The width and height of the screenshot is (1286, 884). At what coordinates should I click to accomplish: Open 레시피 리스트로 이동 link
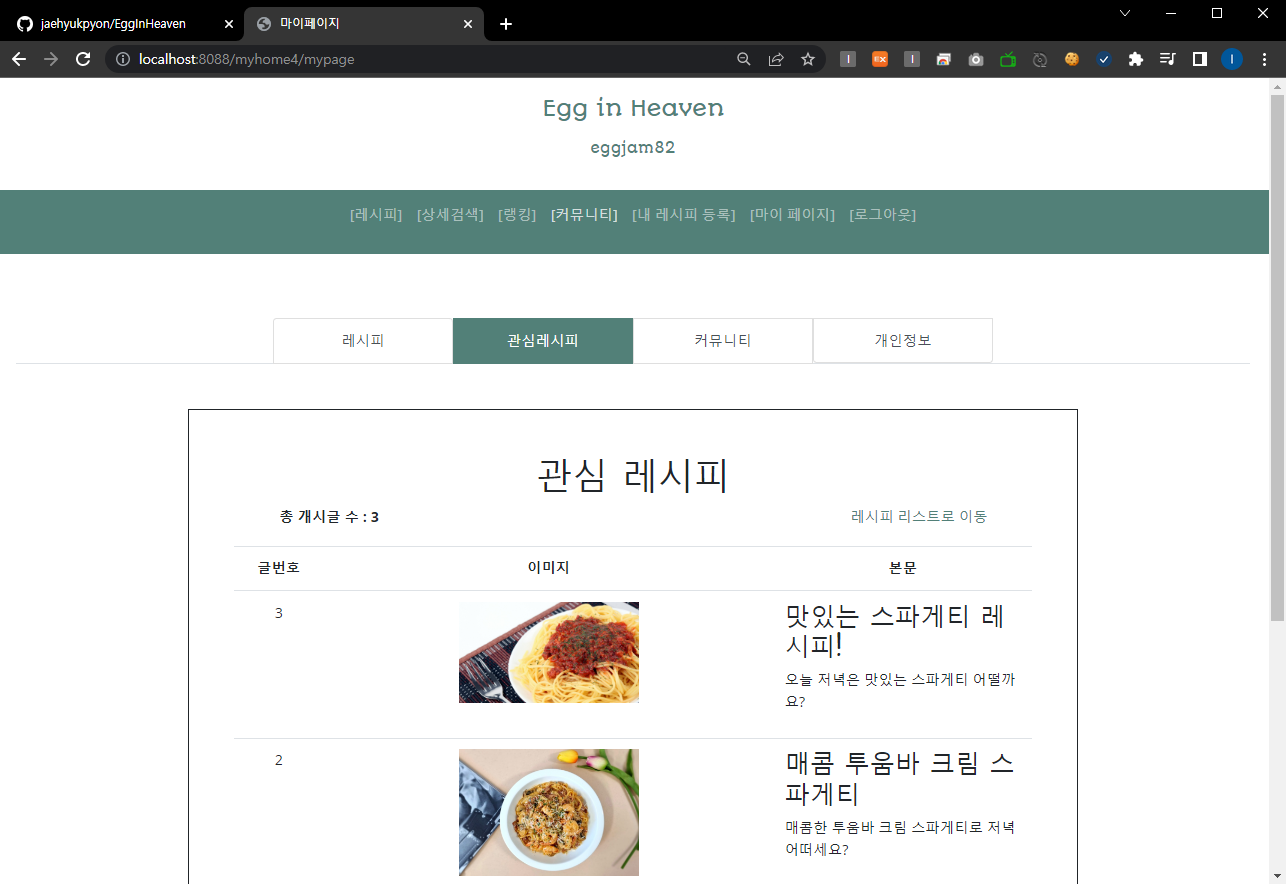918,515
